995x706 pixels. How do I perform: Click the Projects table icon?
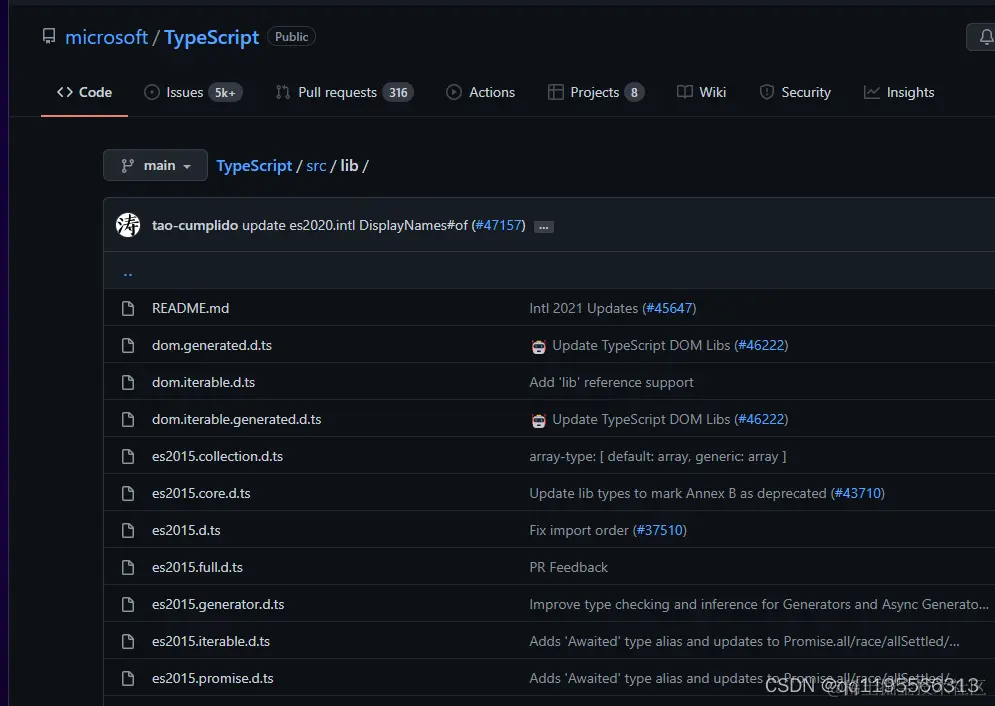[555, 92]
